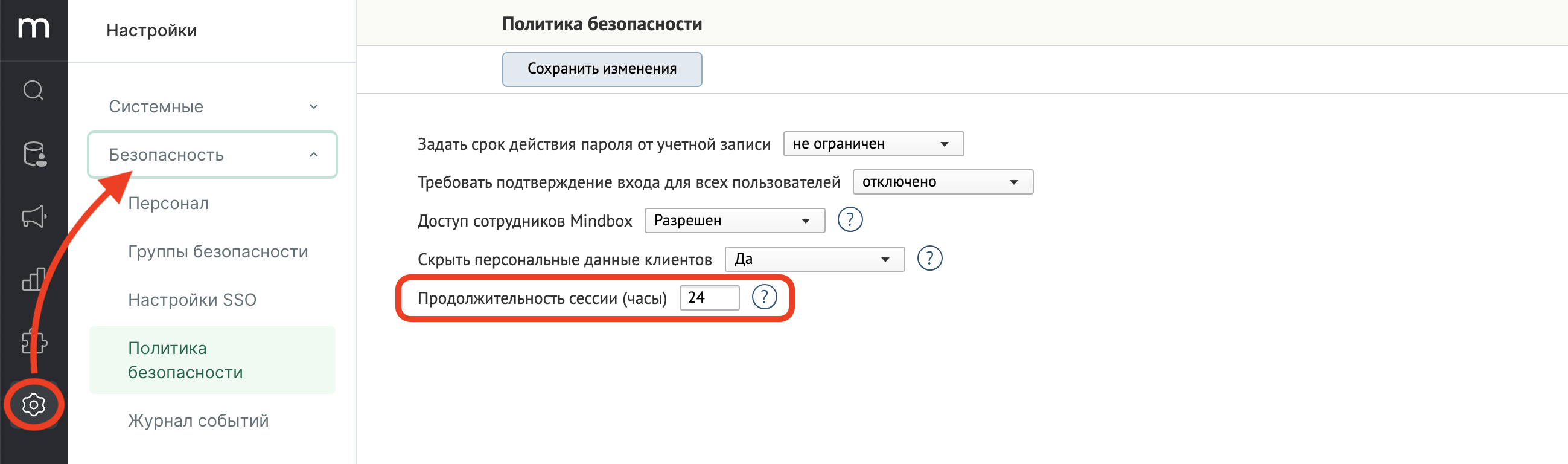Open login confirmation dropdown 'отключено'
Image resolution: width=1568 pixels, height=464 pixels.
pos(942,182)
